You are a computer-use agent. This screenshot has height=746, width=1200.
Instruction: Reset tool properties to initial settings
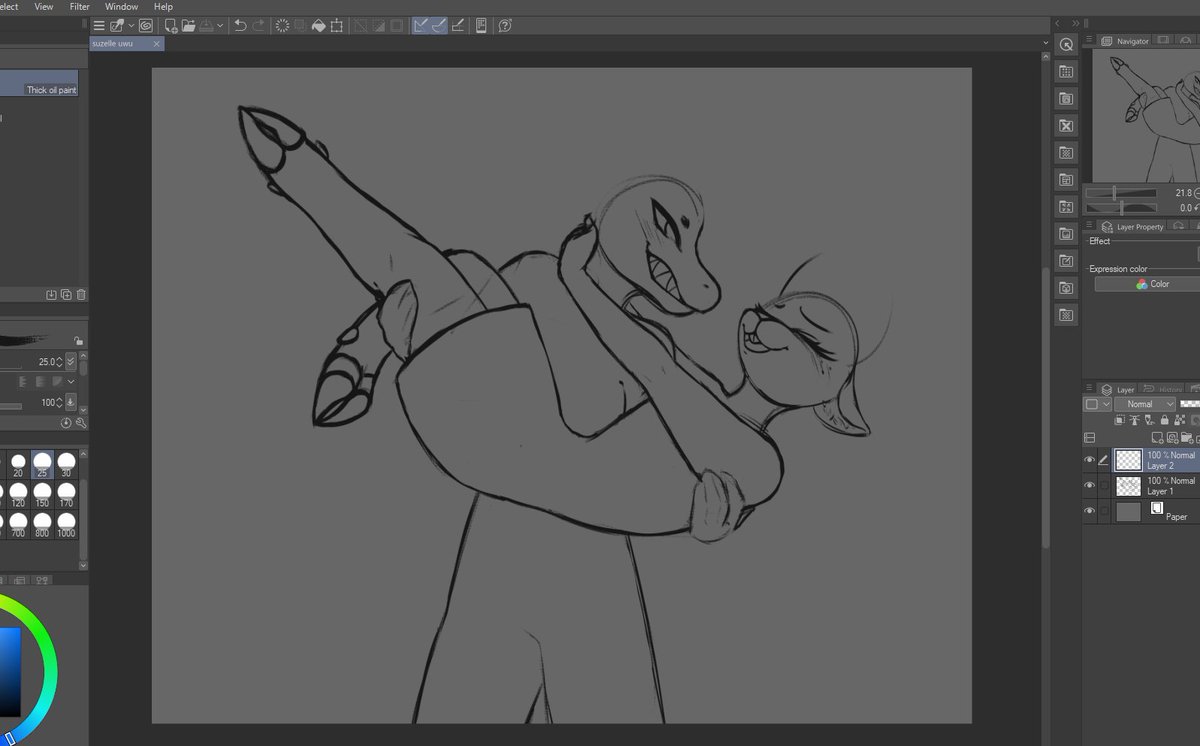tap(66, 423)
